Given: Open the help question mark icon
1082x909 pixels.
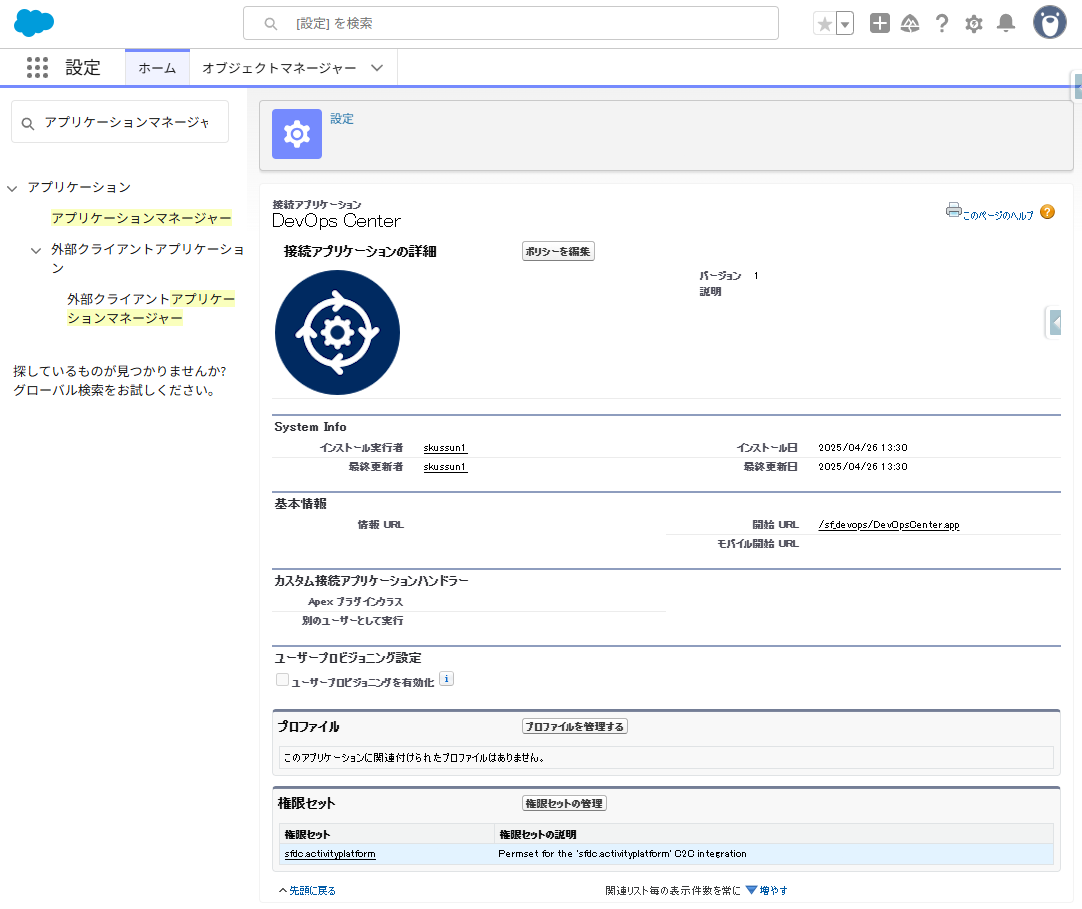Looking at the screenshot, I should pos(942,23).
